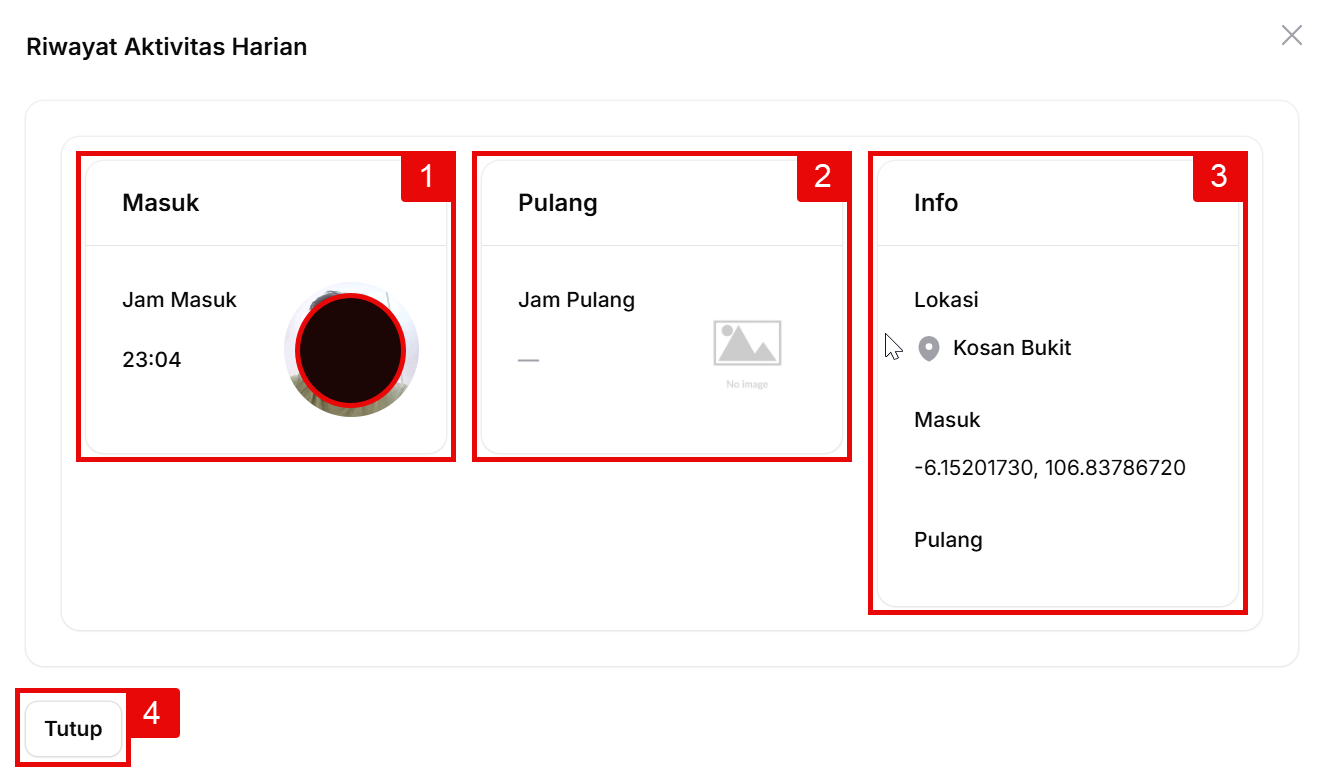Image resolution: width=1325 pixels, height=776 pixels.
Task: Click the red badge numbered 3
Action: pyautogui.click(x=1218, y=177)
